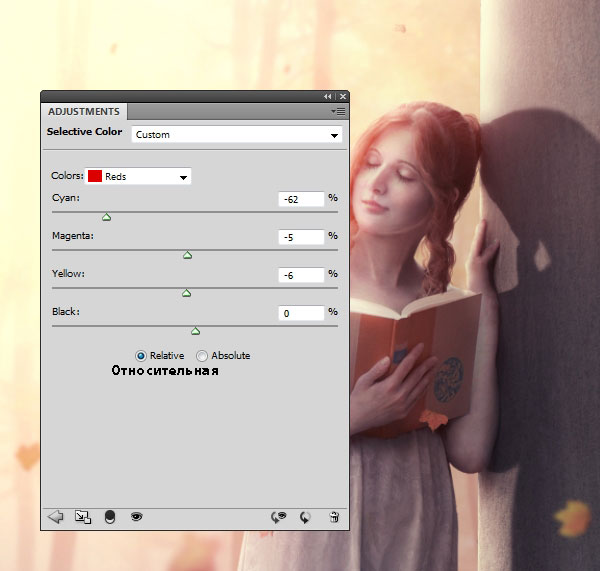Click the red color swatch beside Reds
The width and height of the screenshot is (600, 571).
point(95,176)
